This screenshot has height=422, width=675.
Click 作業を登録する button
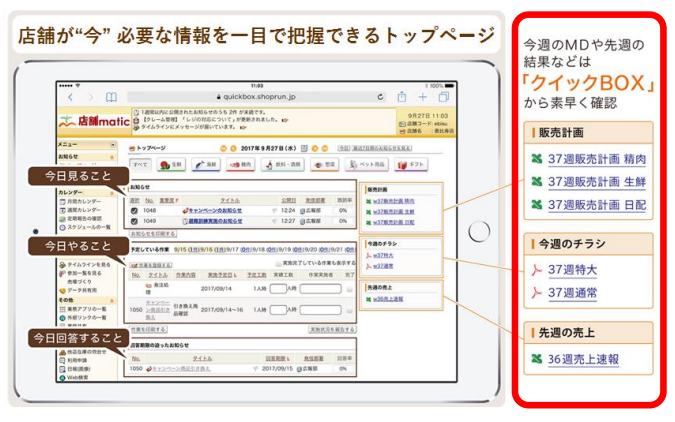pos(151,265)
